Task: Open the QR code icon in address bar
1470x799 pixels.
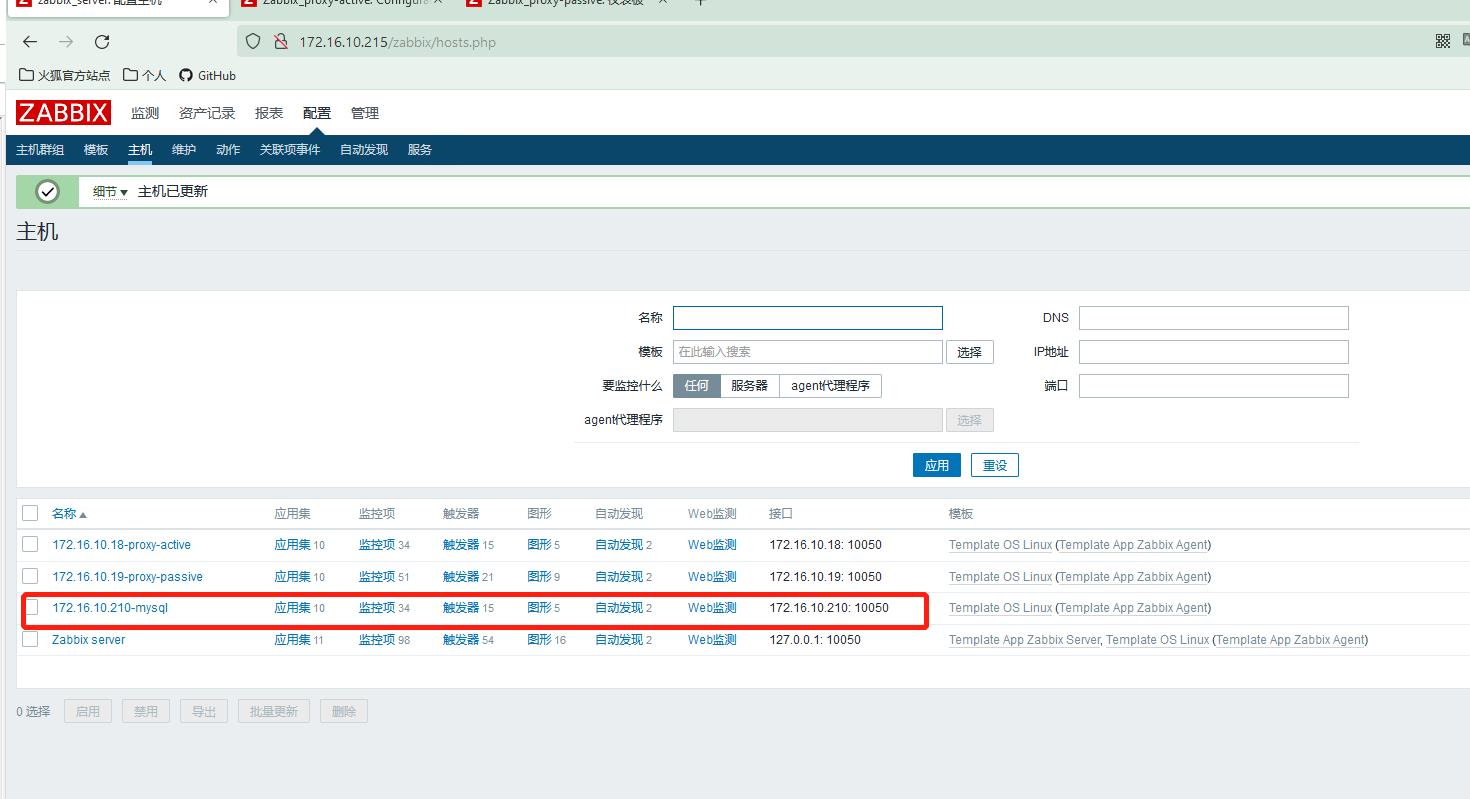Action: [x=1443, y=41]
